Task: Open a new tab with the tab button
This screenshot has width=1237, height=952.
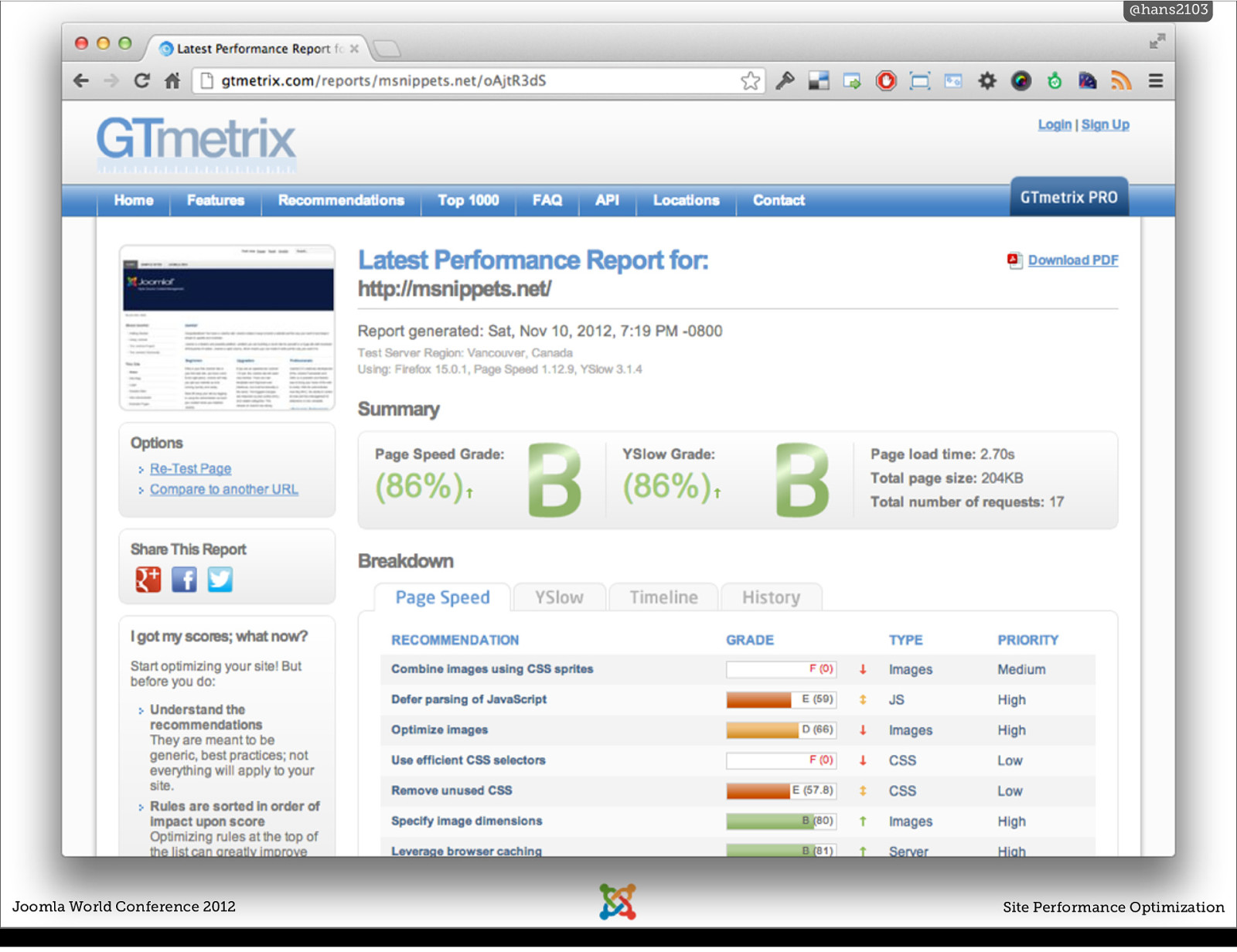Action: [x=387, y=49]
